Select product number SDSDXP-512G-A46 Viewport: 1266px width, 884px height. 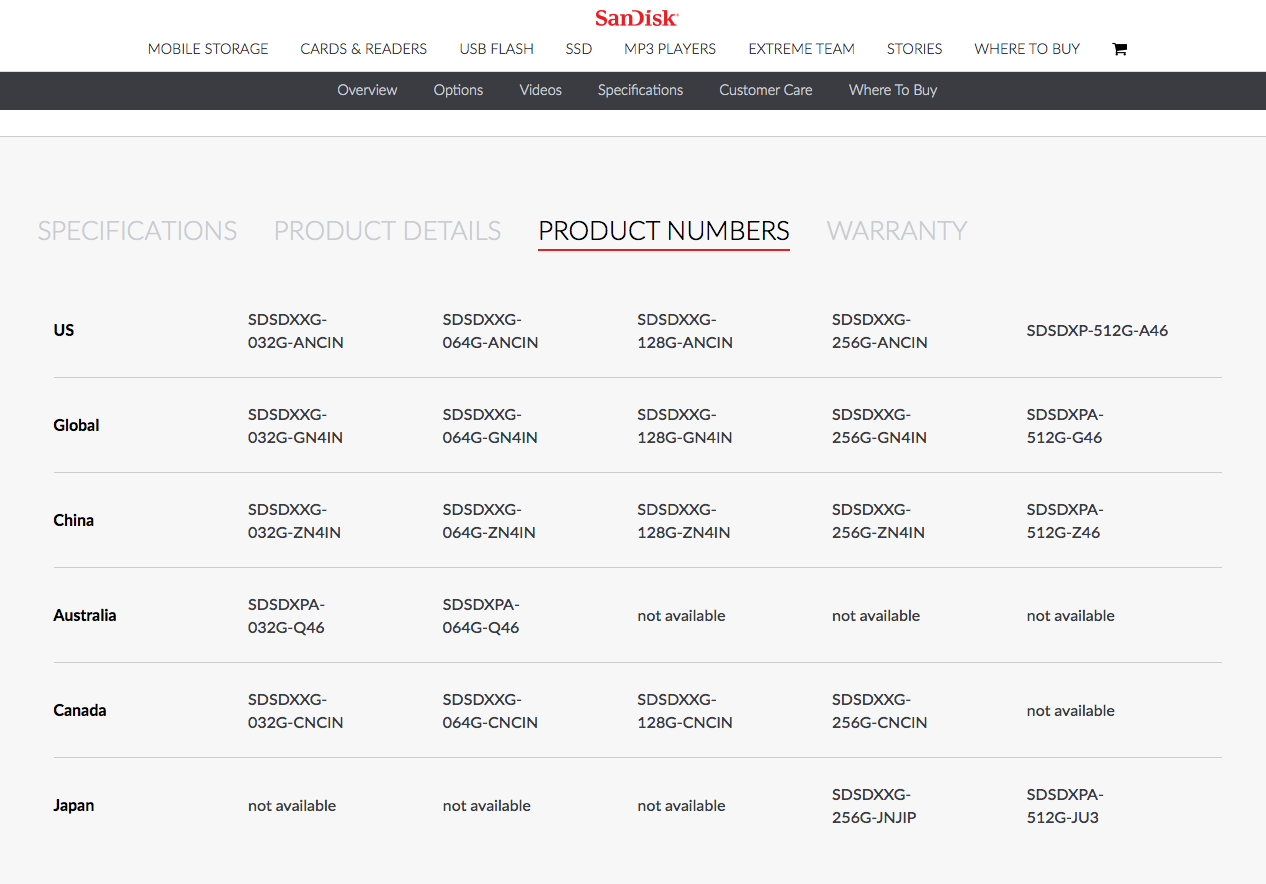(x=1097, y=330)
